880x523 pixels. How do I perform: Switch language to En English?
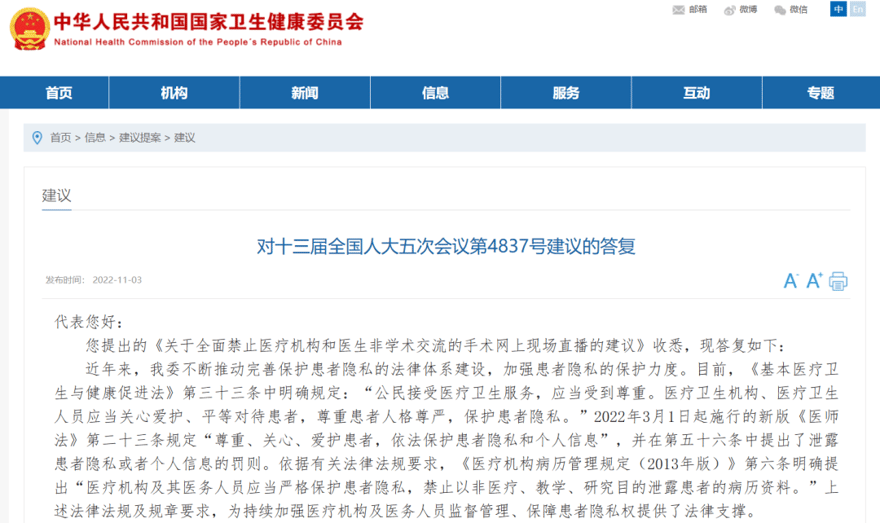pyautogui.click(x=858, y=9)
